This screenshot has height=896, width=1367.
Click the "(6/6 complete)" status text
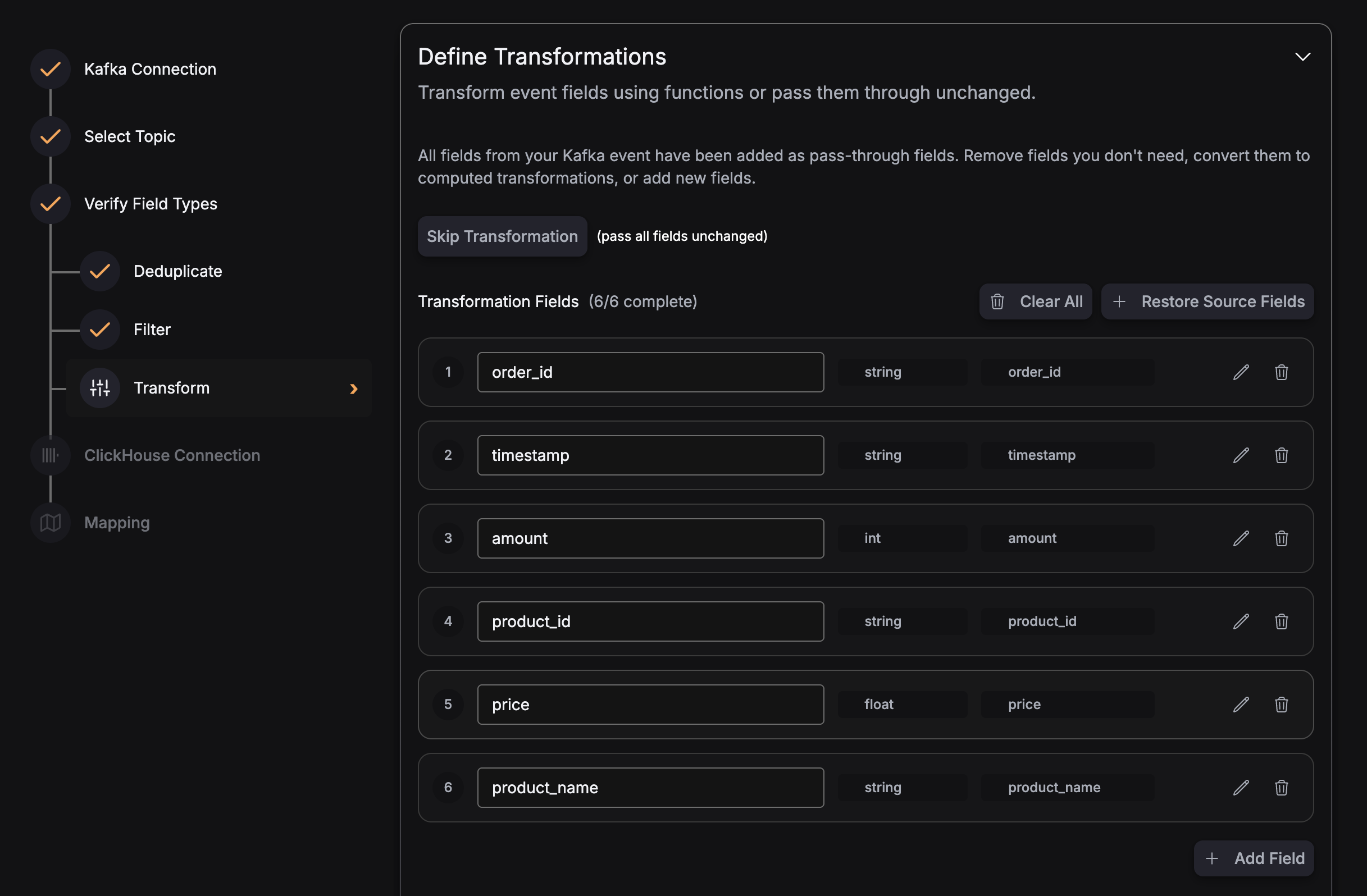[643, 301]
